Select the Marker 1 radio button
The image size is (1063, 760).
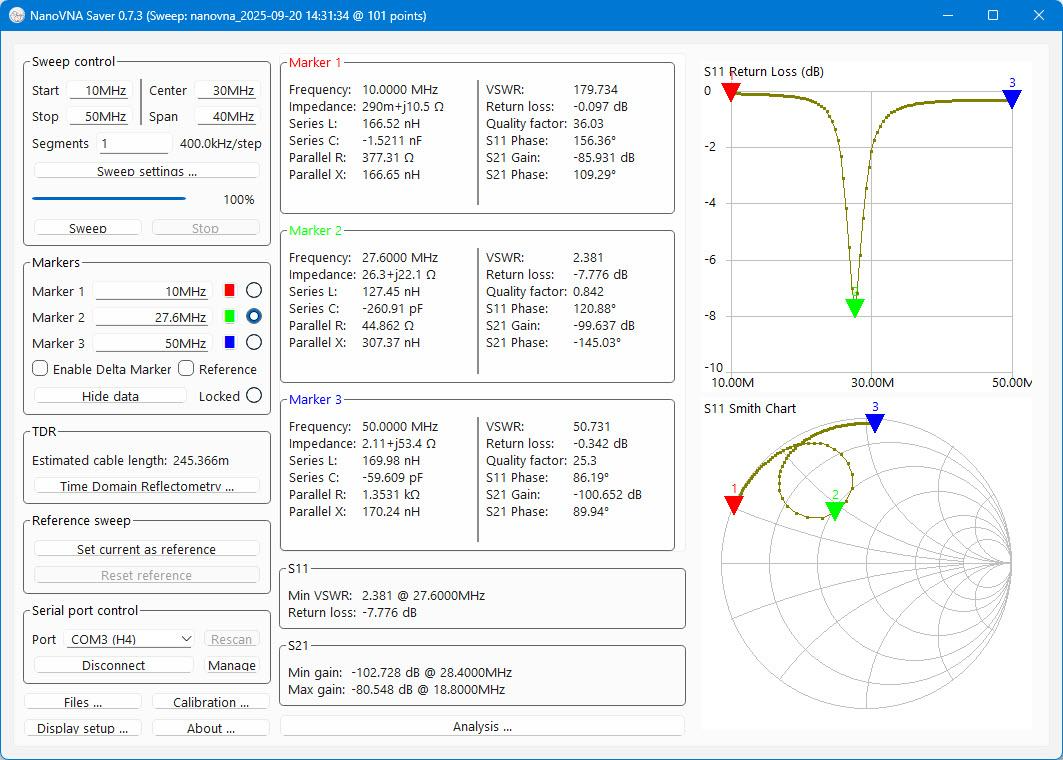(254, 290)
